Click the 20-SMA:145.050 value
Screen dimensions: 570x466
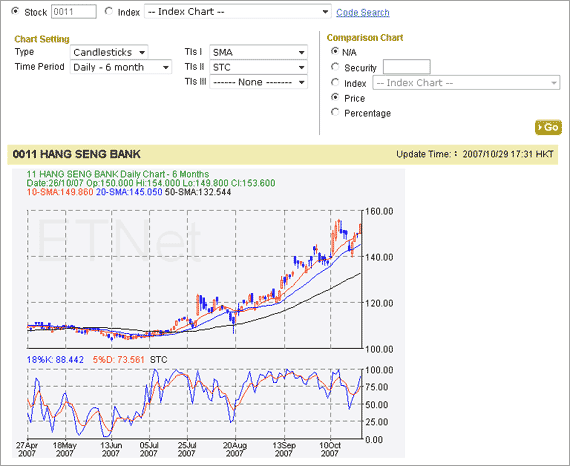pyautogui.click(x=129, y=192)
